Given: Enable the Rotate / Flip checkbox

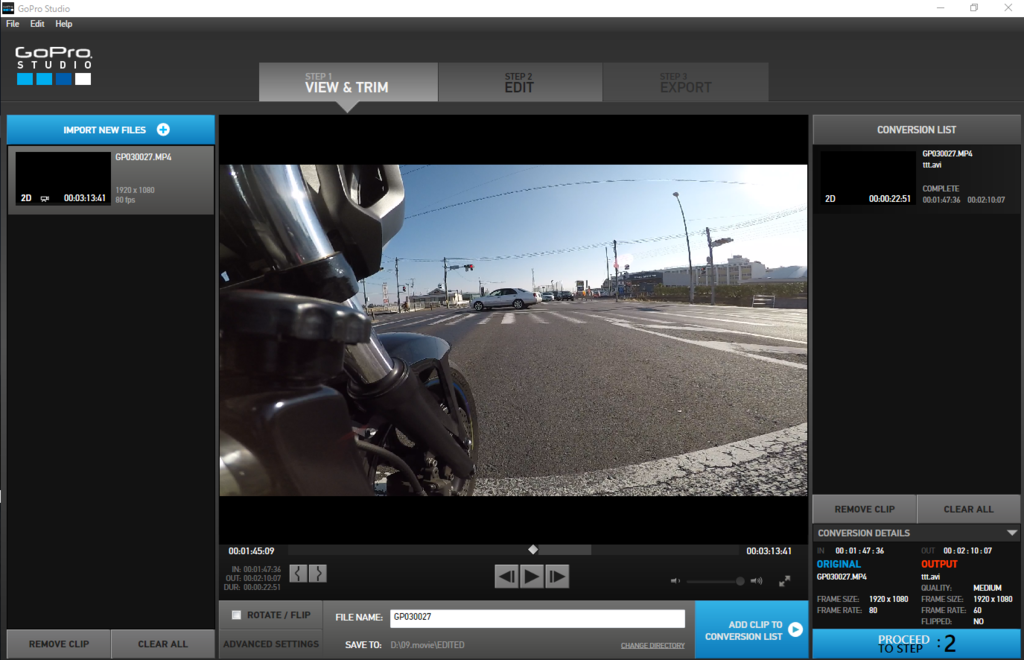Looking at the screenshot, I should (236, 615).
